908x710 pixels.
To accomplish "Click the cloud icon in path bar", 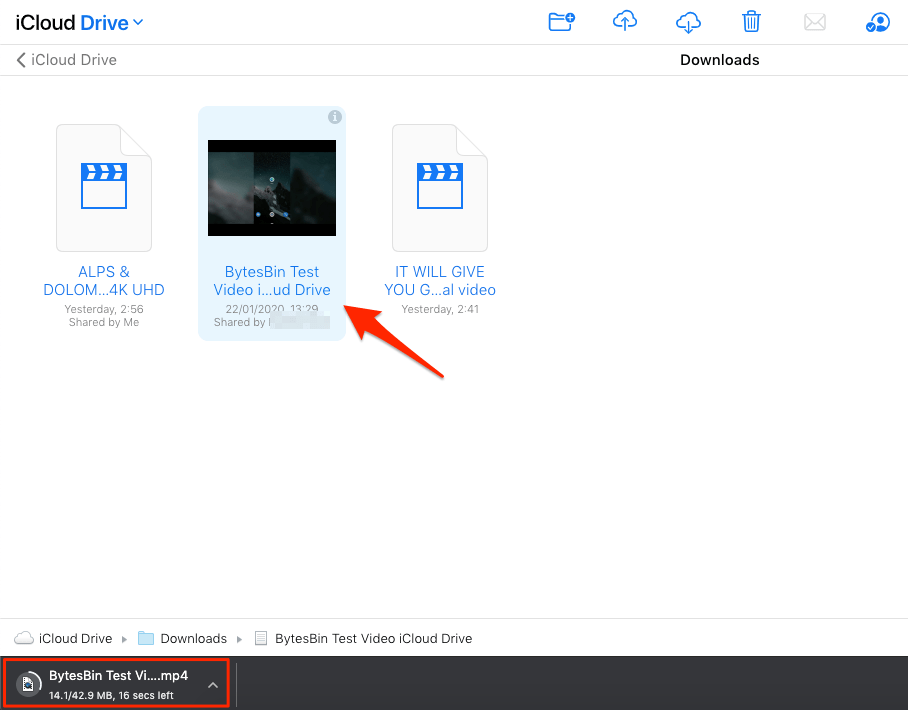I will coord(24,638).
